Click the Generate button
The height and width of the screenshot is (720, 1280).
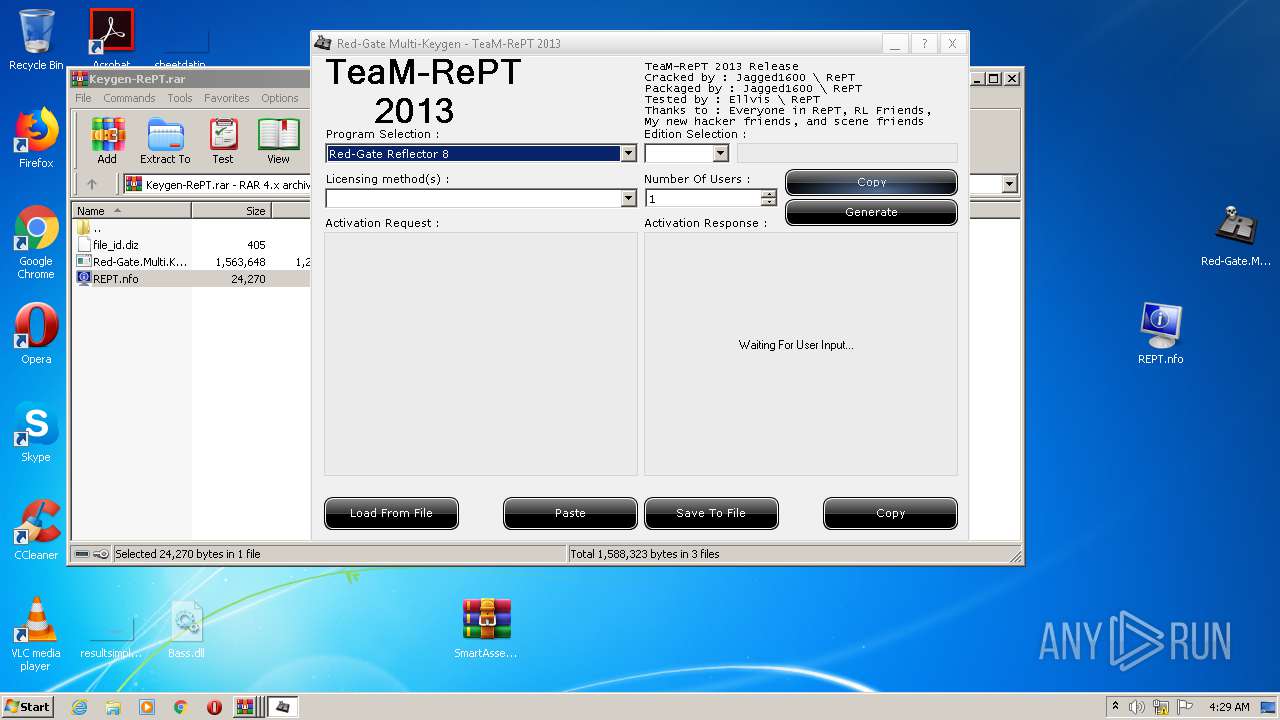871,212
